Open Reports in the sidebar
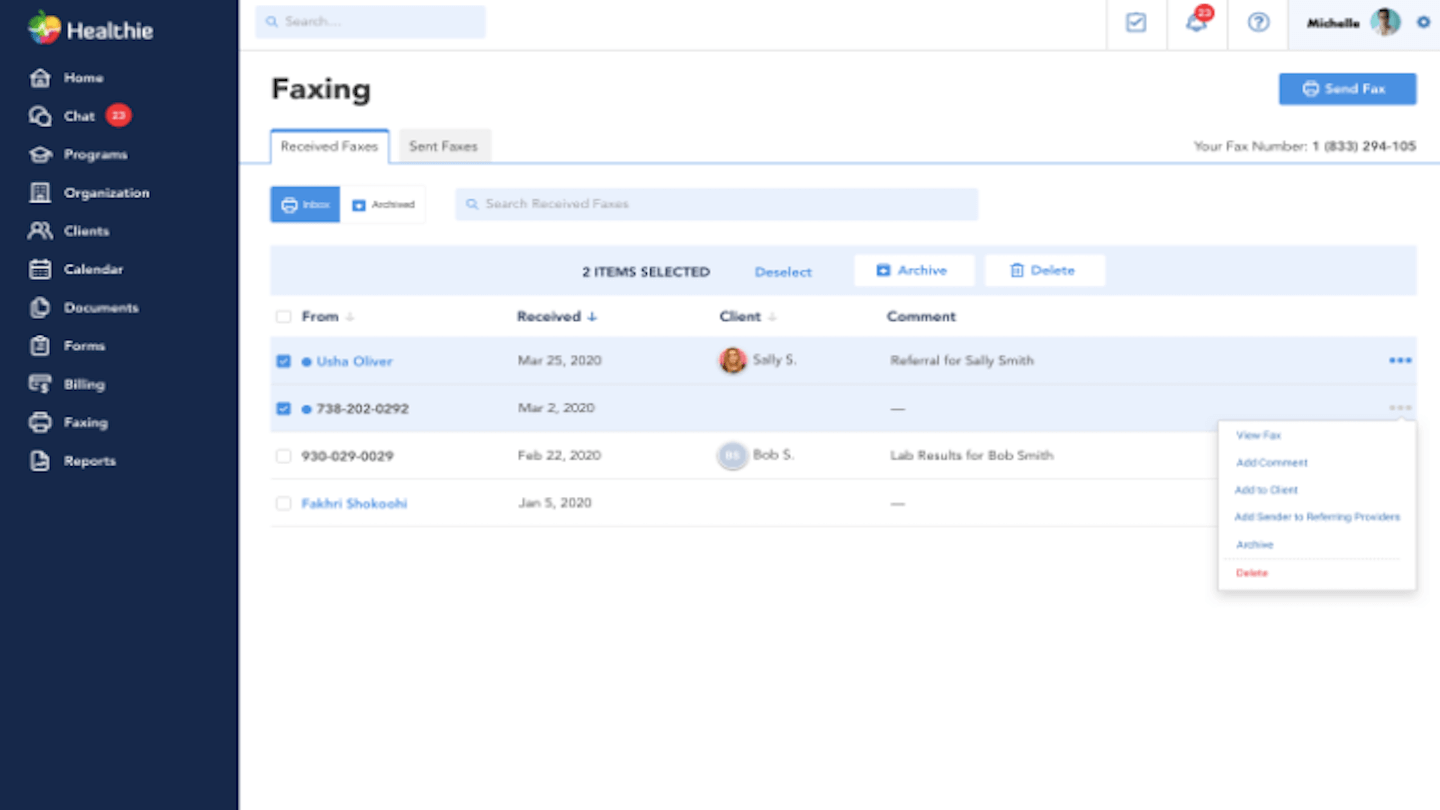Viewport: 1440px width, 810px height. pos(89,461)
